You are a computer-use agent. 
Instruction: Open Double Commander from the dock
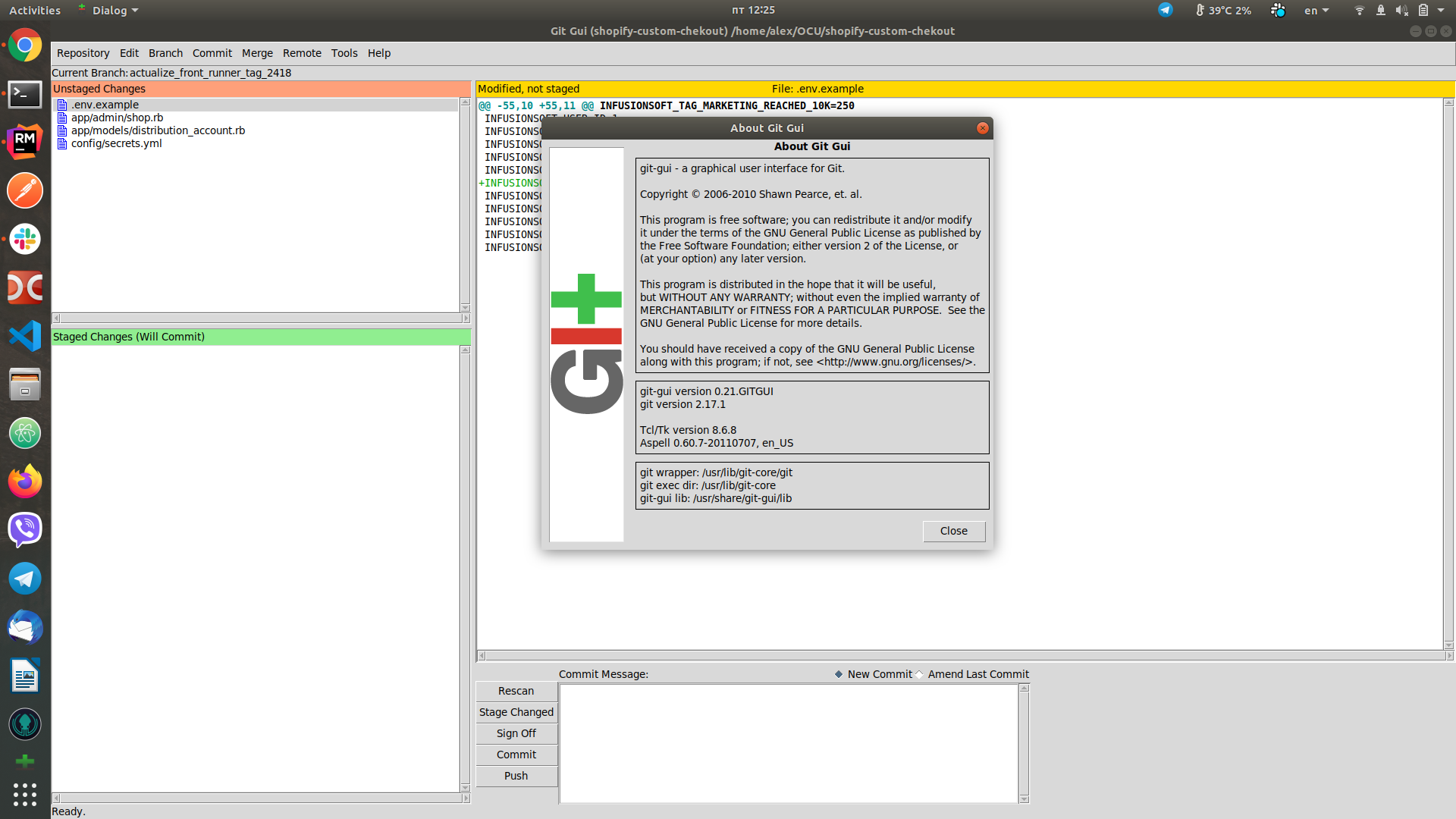(x=25, y=287)
